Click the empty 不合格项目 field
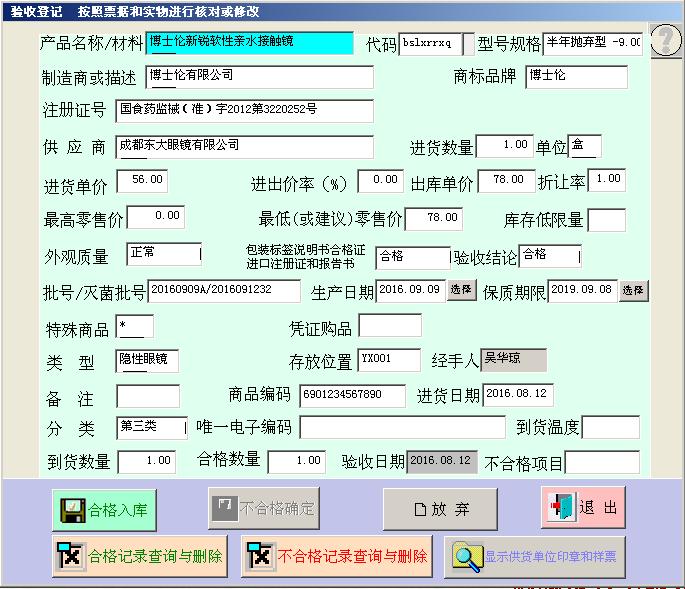The width and height of the screenshot is (685, 589). [602, 463]
